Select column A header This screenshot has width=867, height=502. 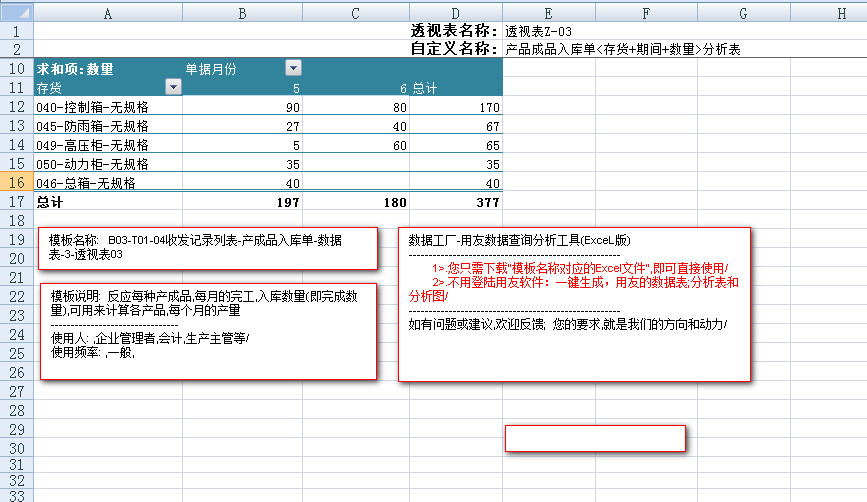(x=108, y=12)
